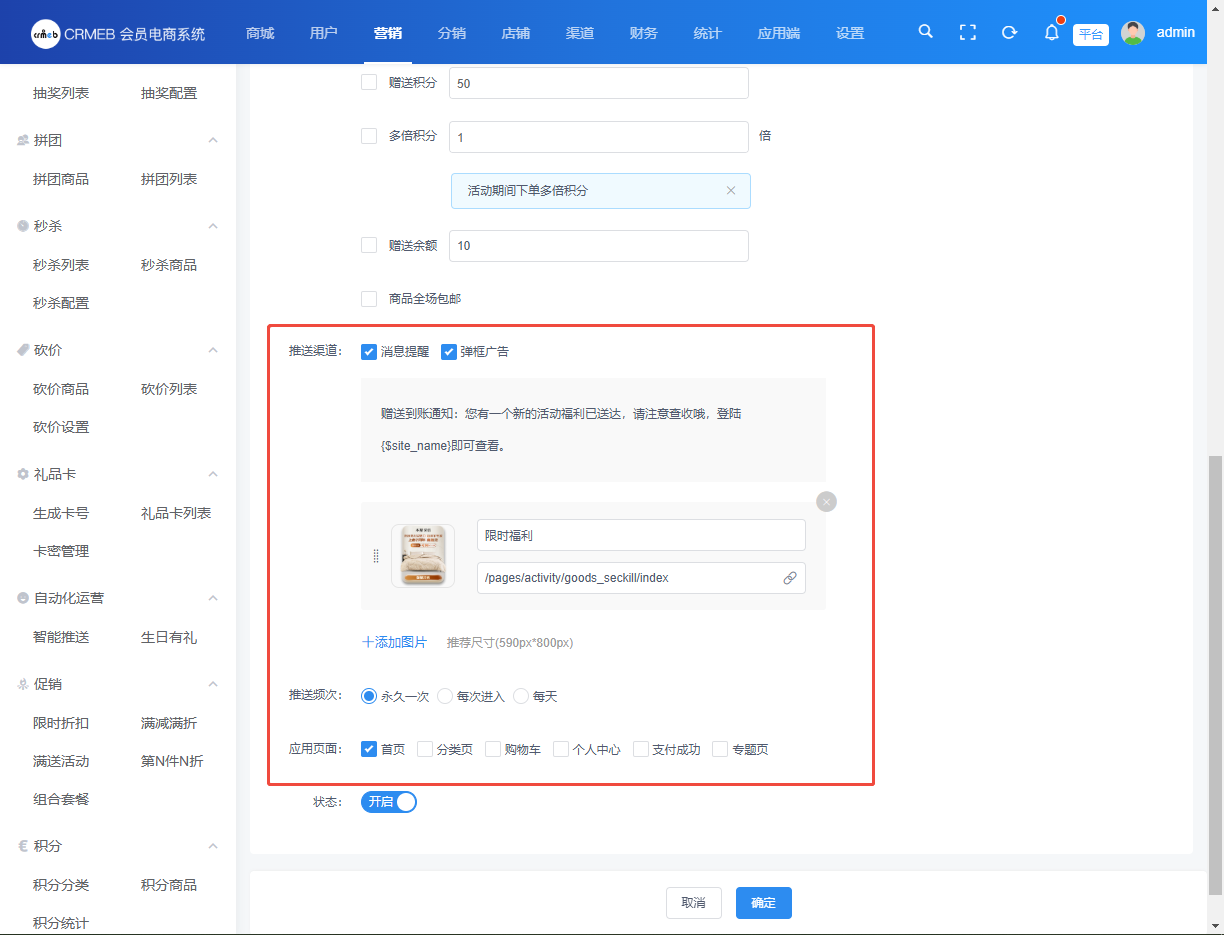1224x935 pixels.
Task: Click the drag handle beside ad thumbnail
Action: [x=376, y=556]
